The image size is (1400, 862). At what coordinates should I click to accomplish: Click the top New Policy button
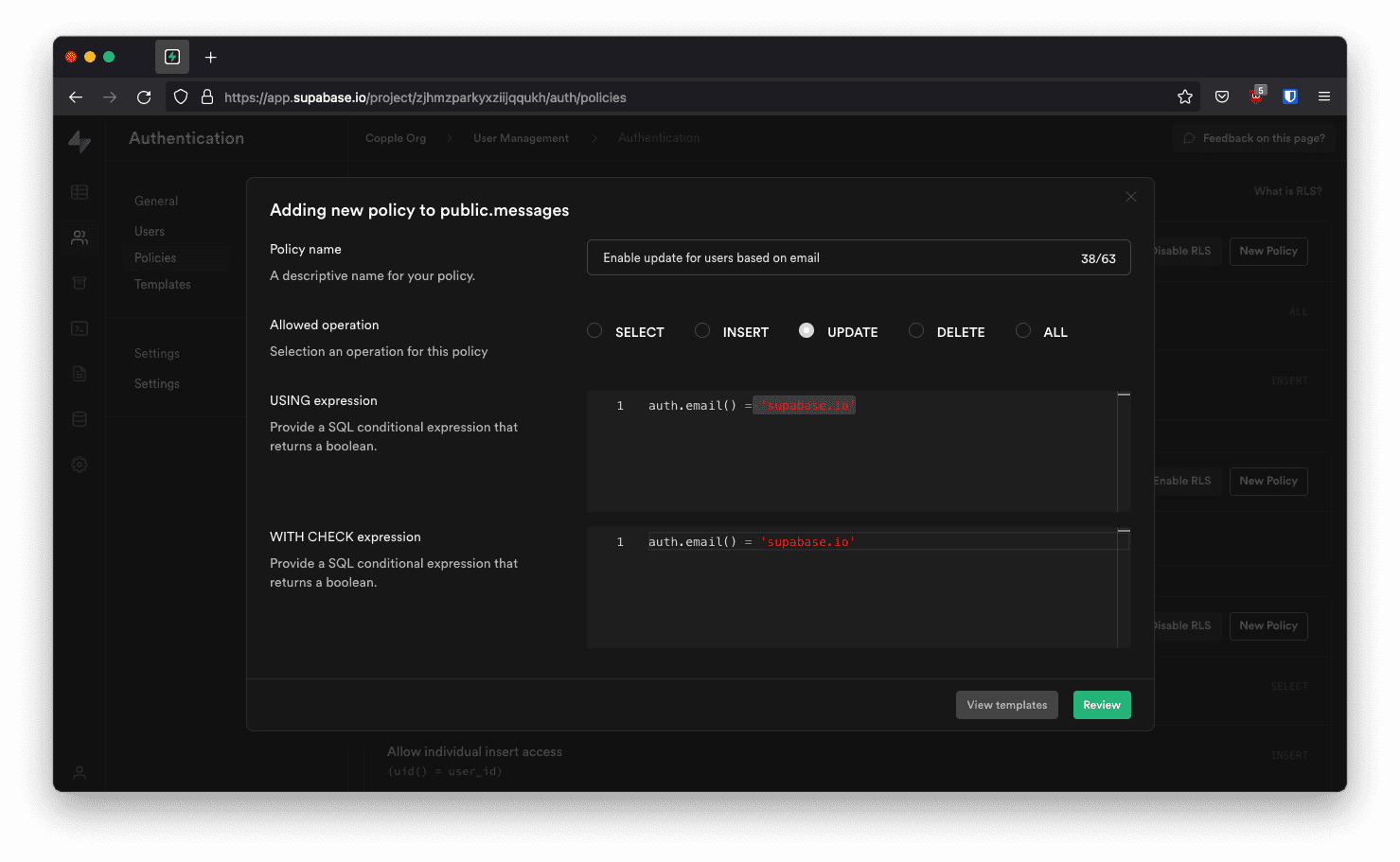pyautogui.click(x=1268, y=251)
